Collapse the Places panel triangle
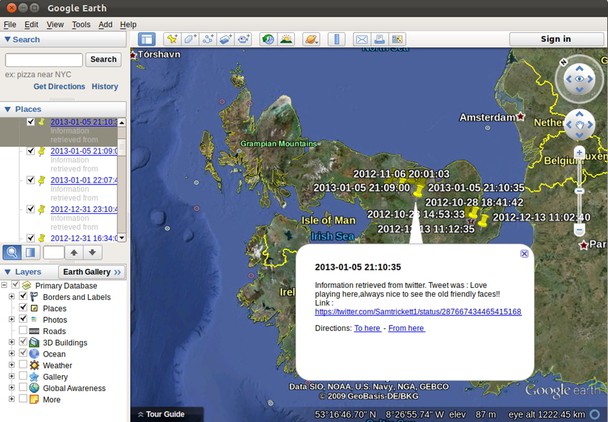 7,109
